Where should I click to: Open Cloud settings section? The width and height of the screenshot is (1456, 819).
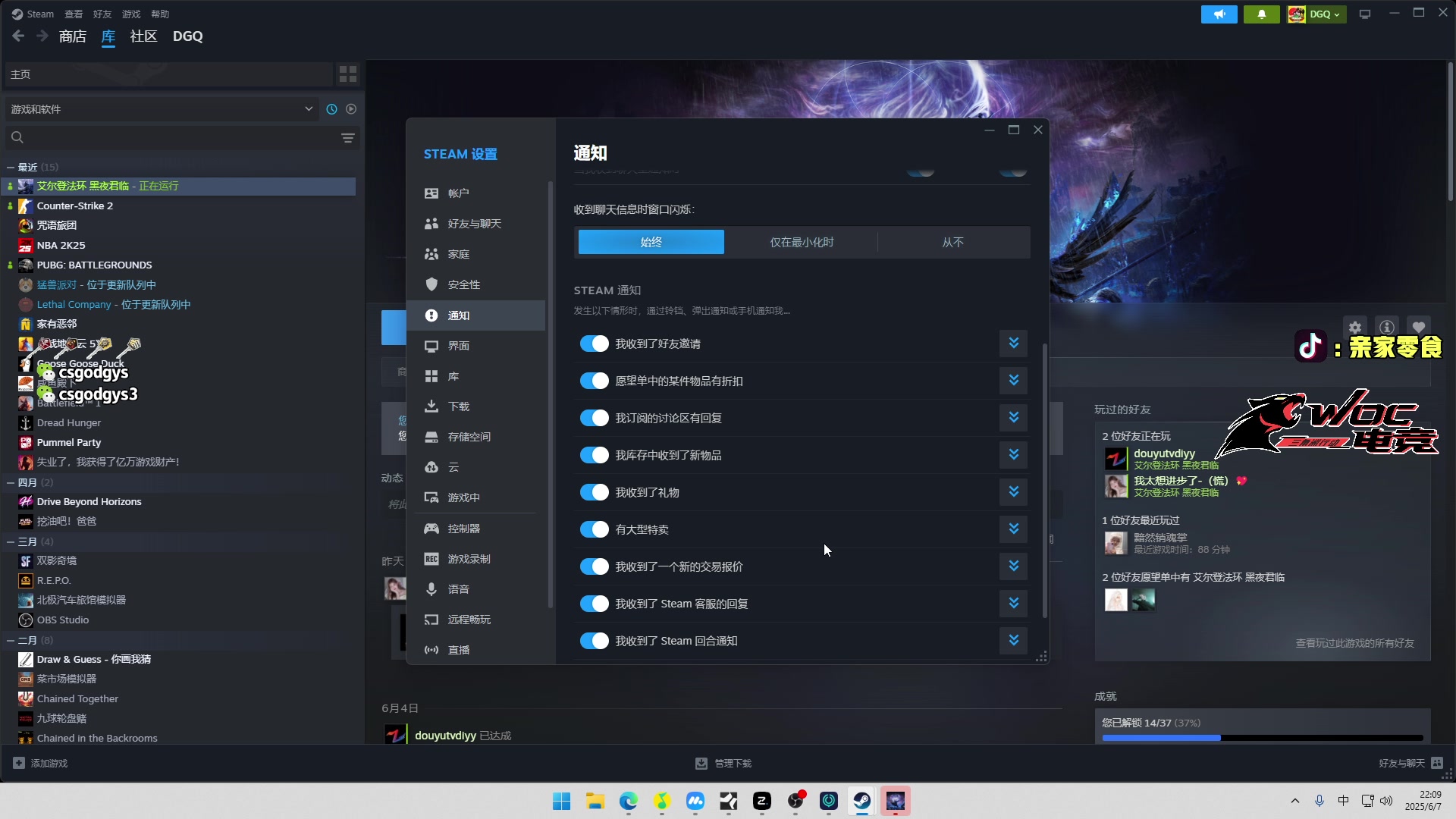[x=475, y=467]
